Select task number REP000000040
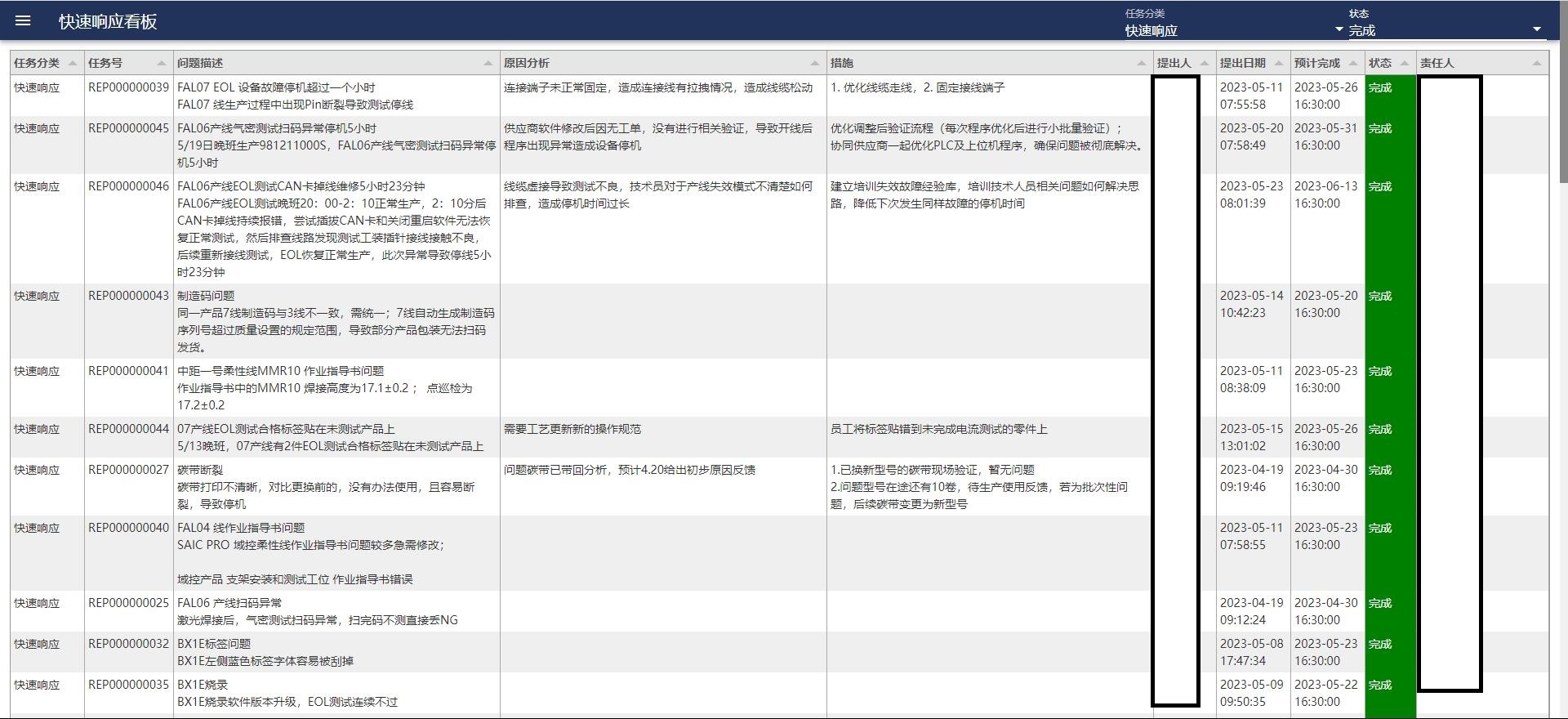This screenshot has height=719, width=1568. pos(128,528)
